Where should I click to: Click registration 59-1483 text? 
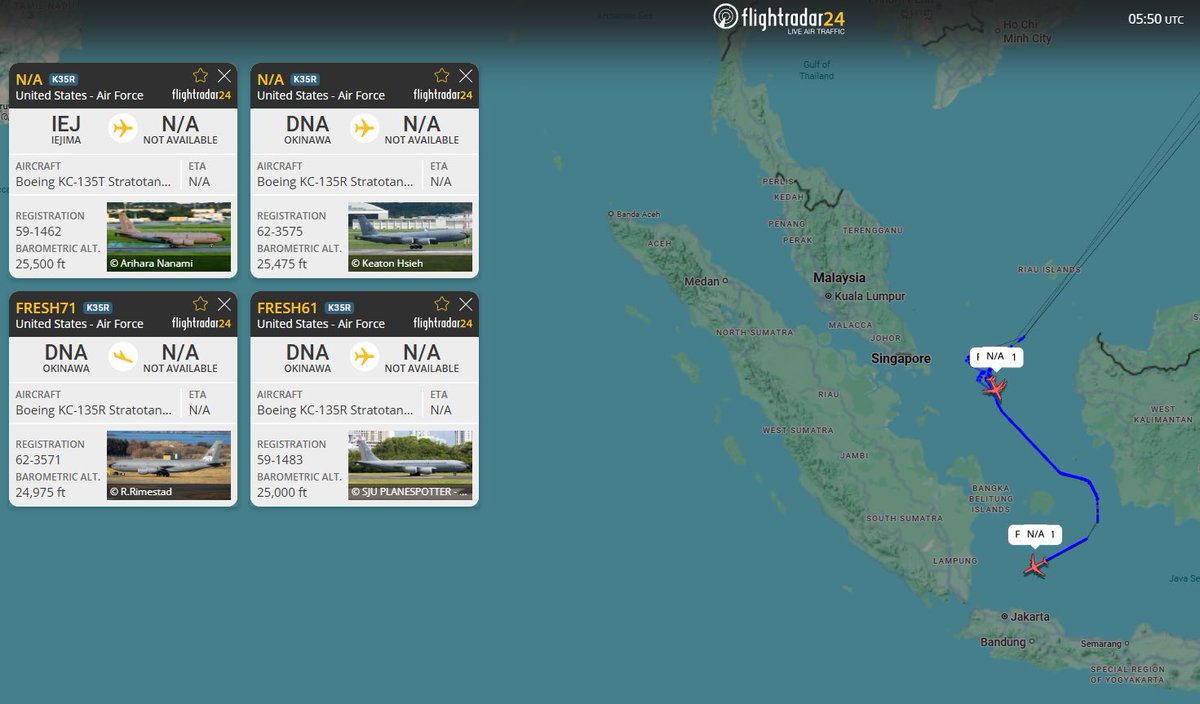pos(280,459)
